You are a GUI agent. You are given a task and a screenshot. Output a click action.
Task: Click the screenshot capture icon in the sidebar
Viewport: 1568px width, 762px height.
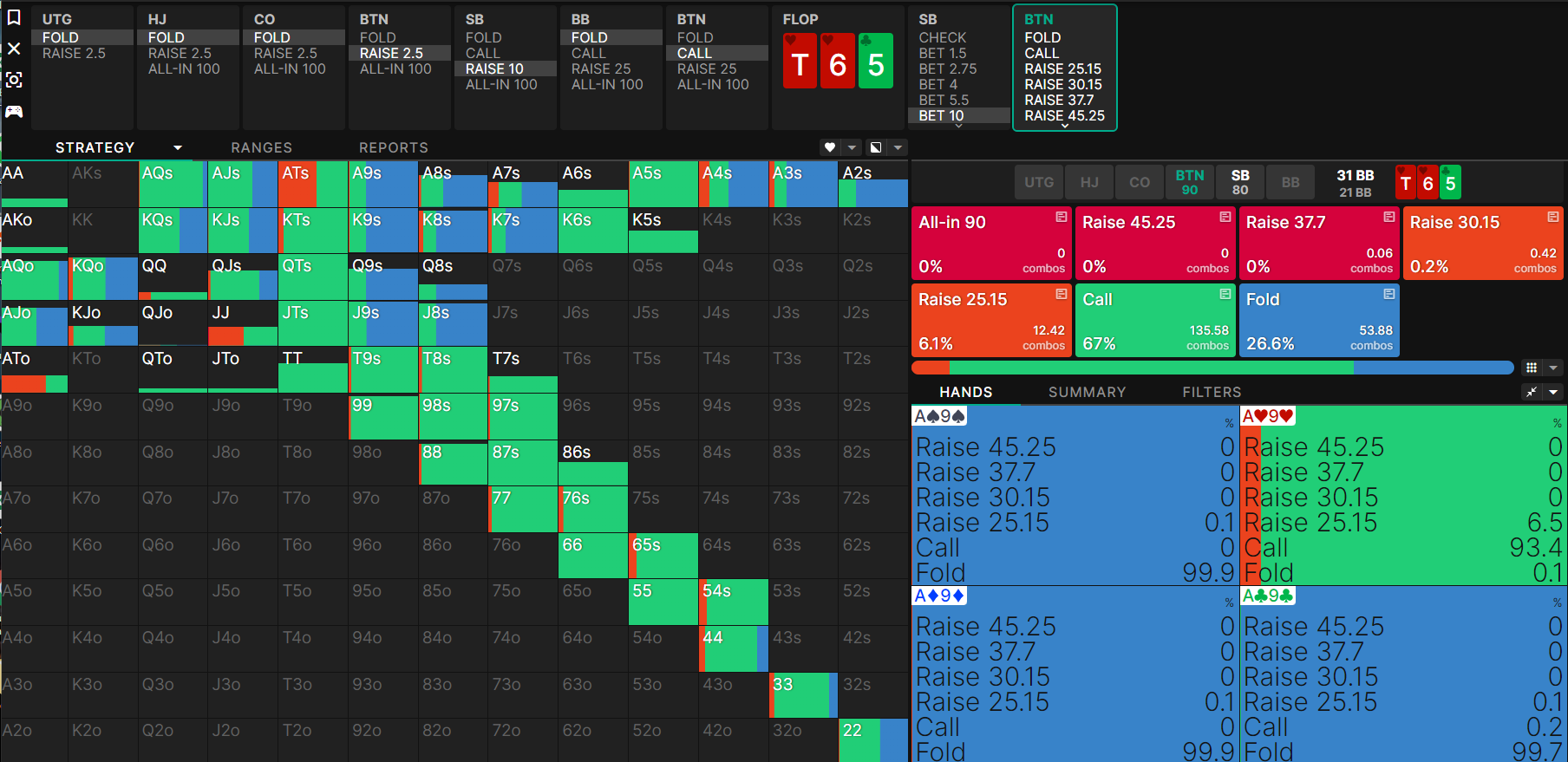[14, 80]
